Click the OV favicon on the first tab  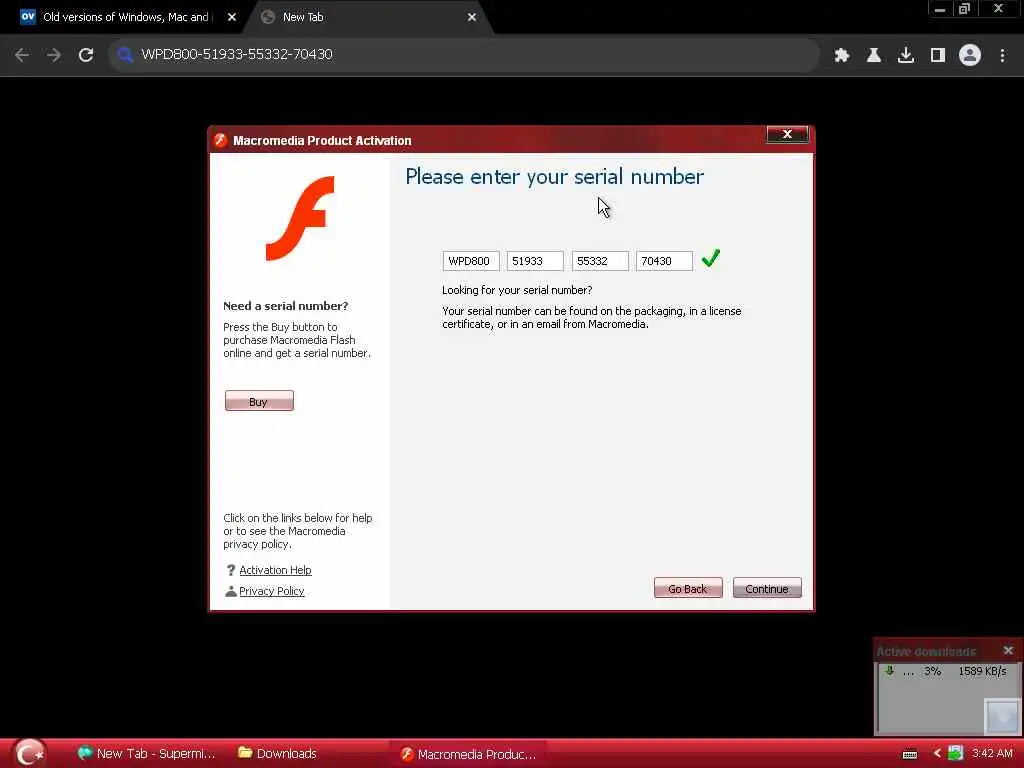(x=27, y=16)
